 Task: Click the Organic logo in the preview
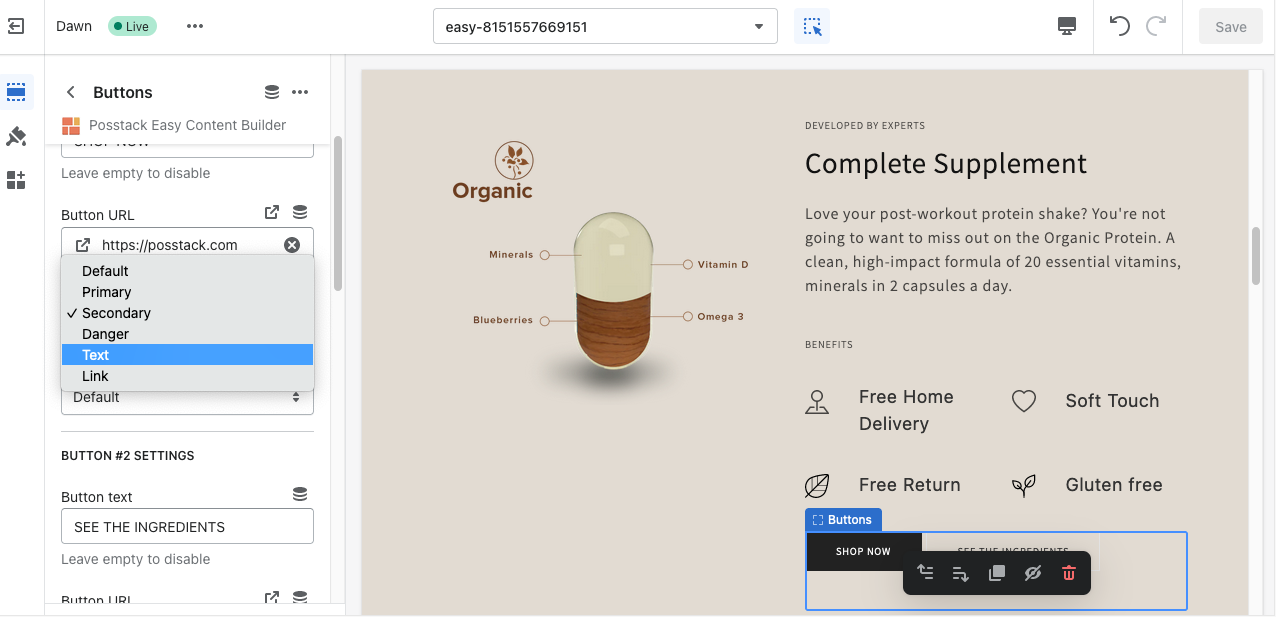pyautogui.click(x=493, y=171)
